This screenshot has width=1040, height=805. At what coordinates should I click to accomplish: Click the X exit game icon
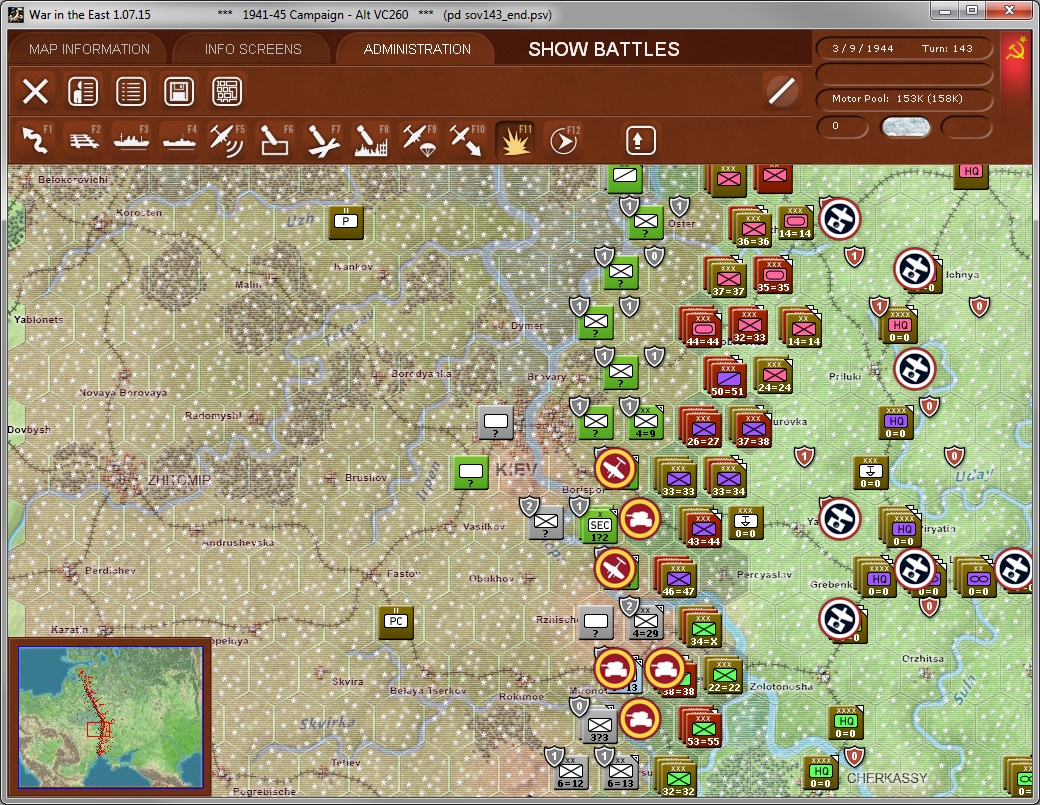point(35,92)
